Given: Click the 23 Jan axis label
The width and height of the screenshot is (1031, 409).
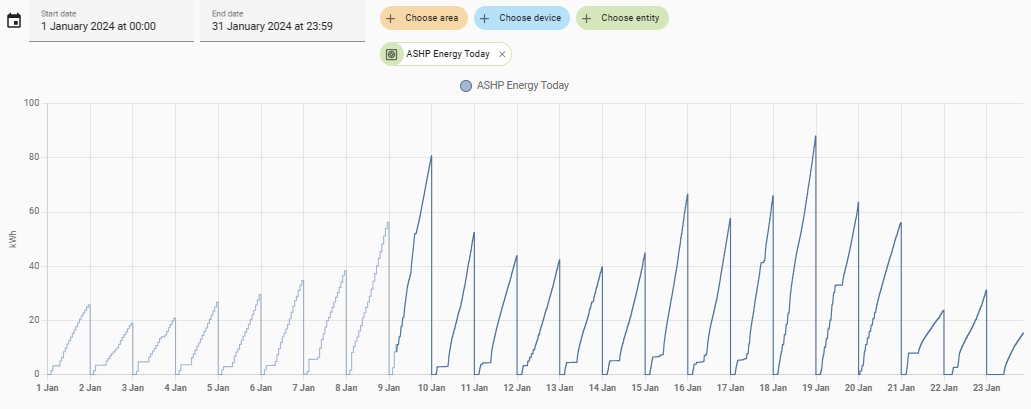Looking at the screenshot, I should (x=987, y=388).
